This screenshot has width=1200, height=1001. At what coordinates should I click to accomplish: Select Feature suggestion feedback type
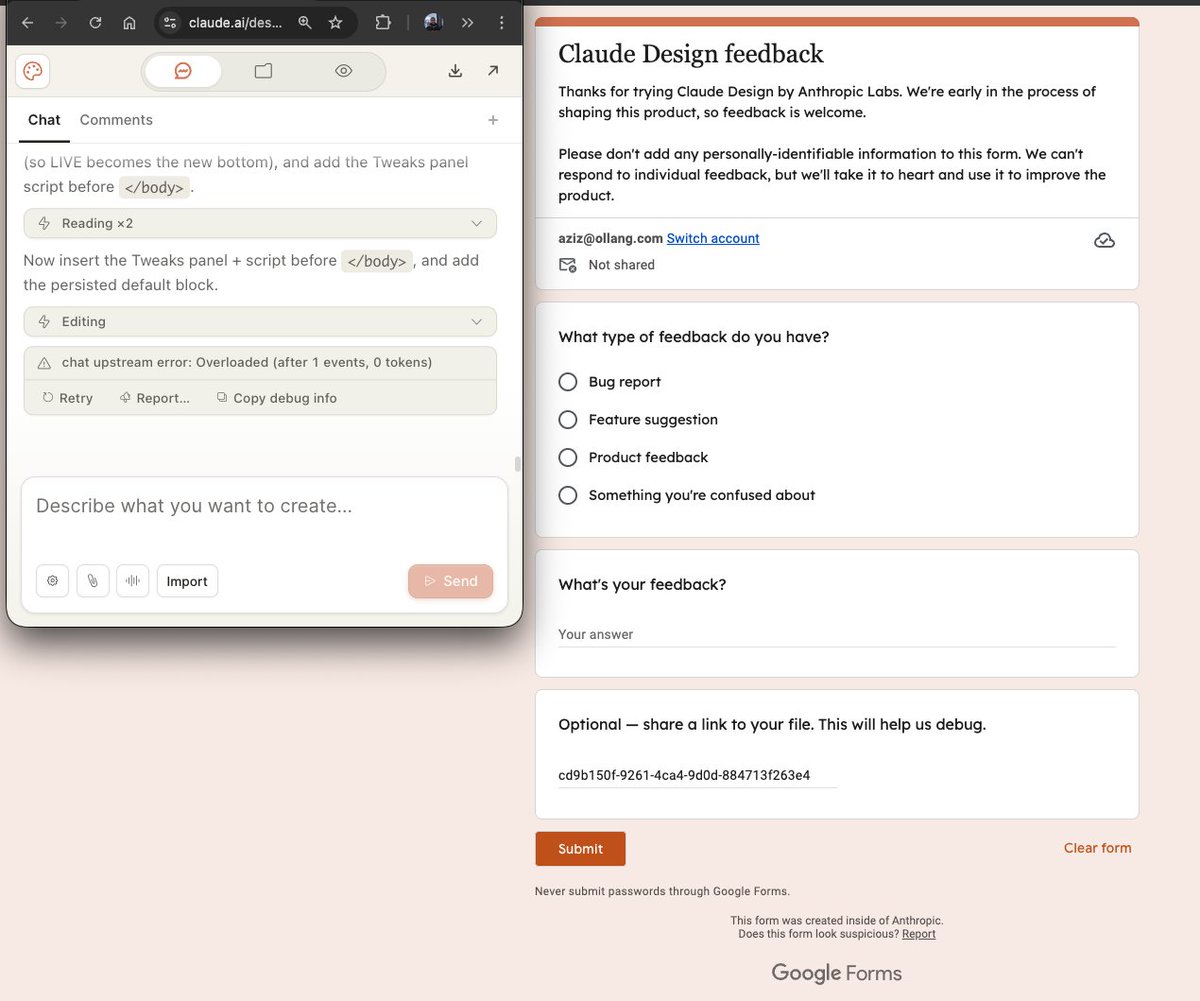[568, 420]
